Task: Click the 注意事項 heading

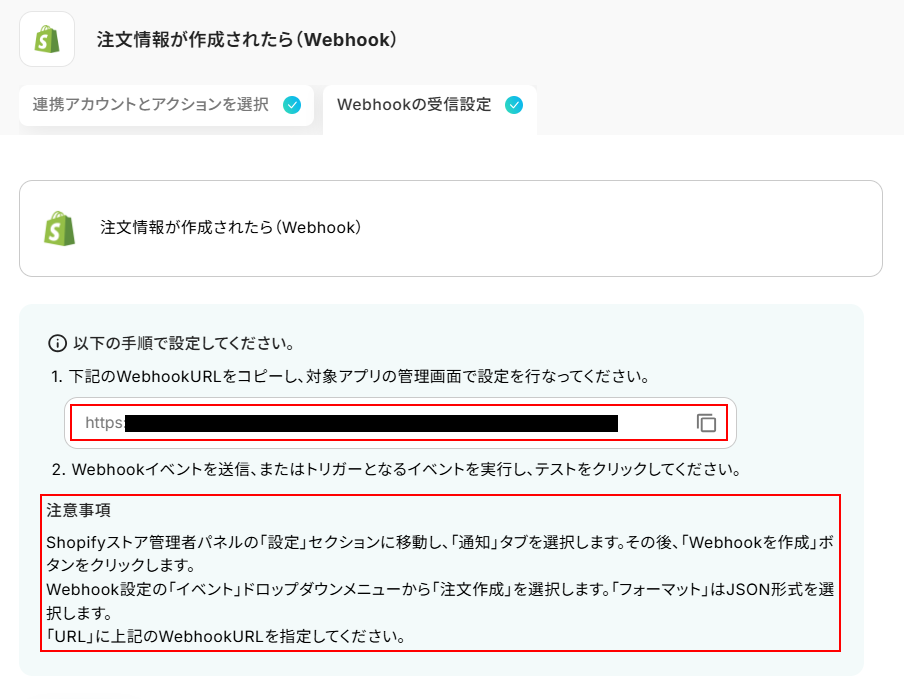Action: [78, 510]
